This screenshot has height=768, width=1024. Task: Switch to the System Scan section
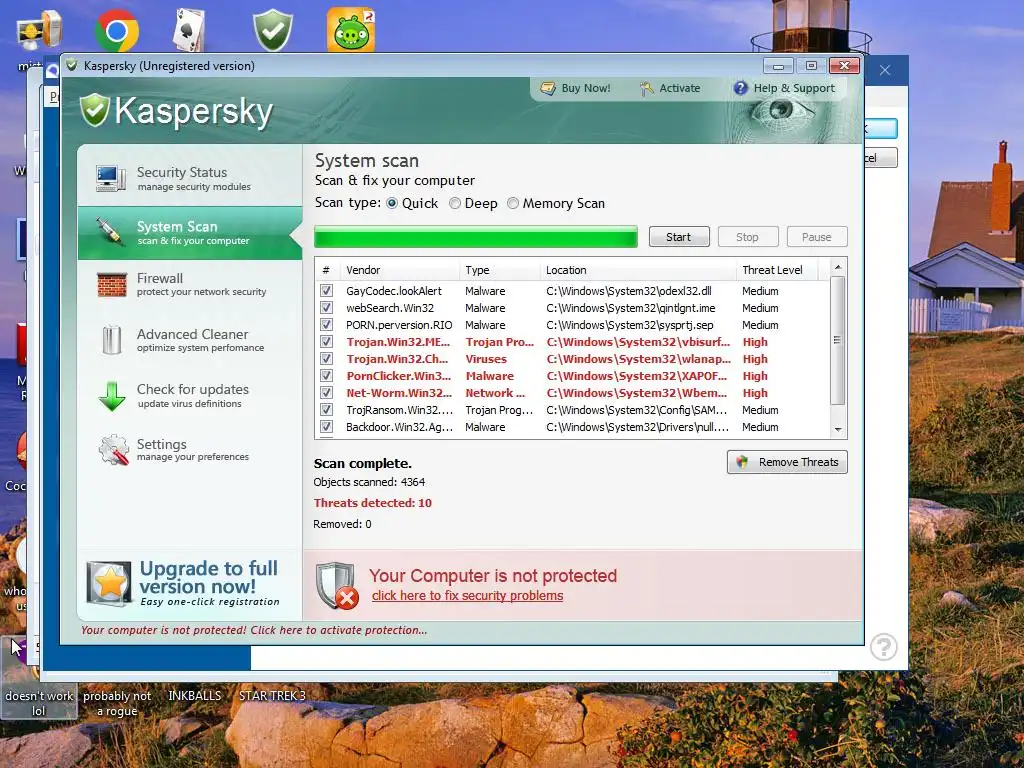coord(189,232)
